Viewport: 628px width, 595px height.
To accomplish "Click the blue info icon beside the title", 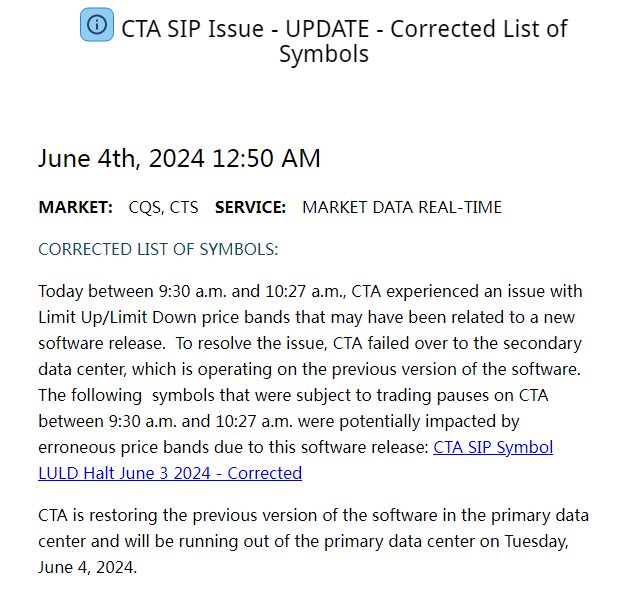I will [x=96, y=26].
